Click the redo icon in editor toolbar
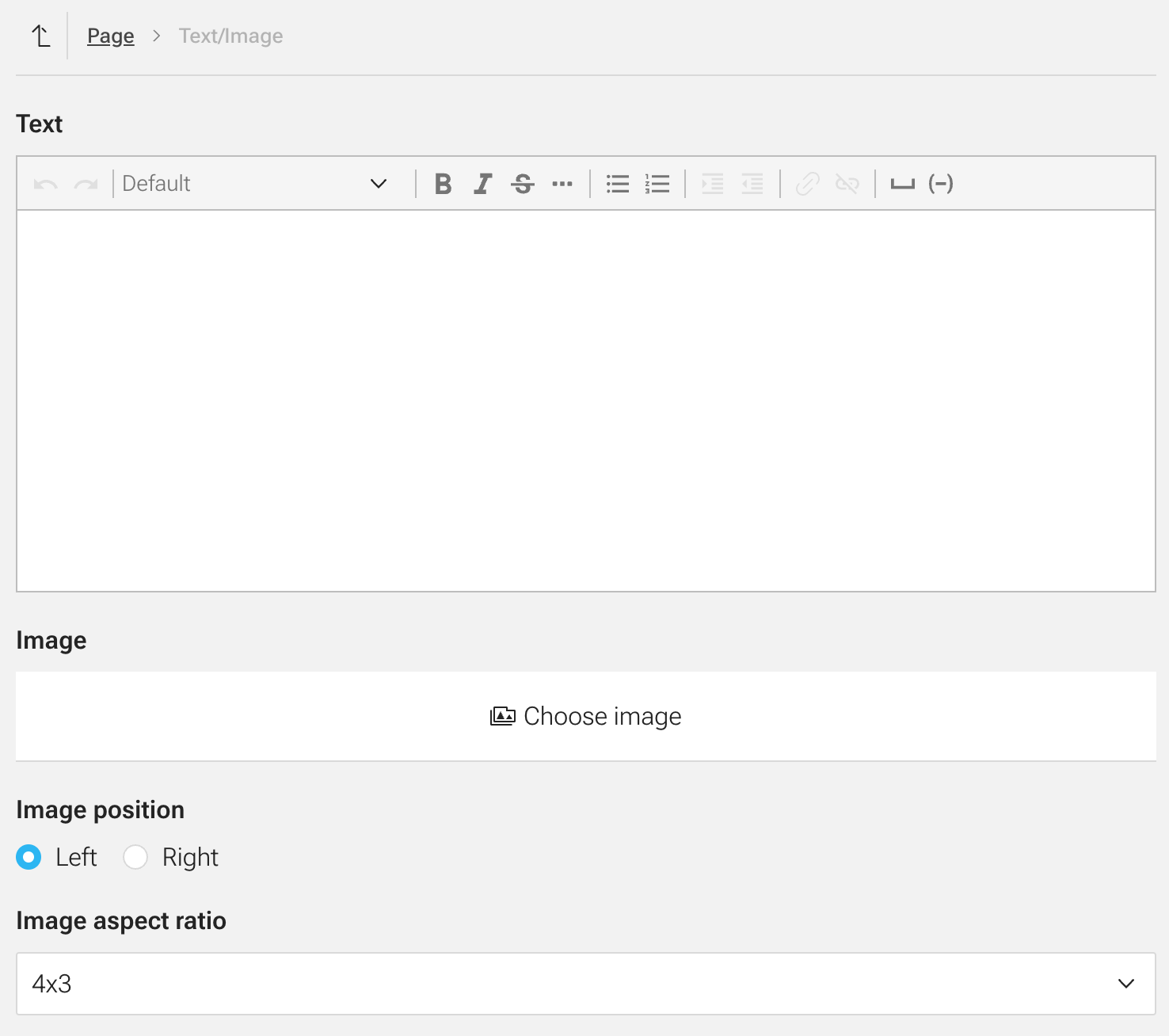This screenshot has height=1036, width=1169. pyautogui.click(x=86, y=184)
